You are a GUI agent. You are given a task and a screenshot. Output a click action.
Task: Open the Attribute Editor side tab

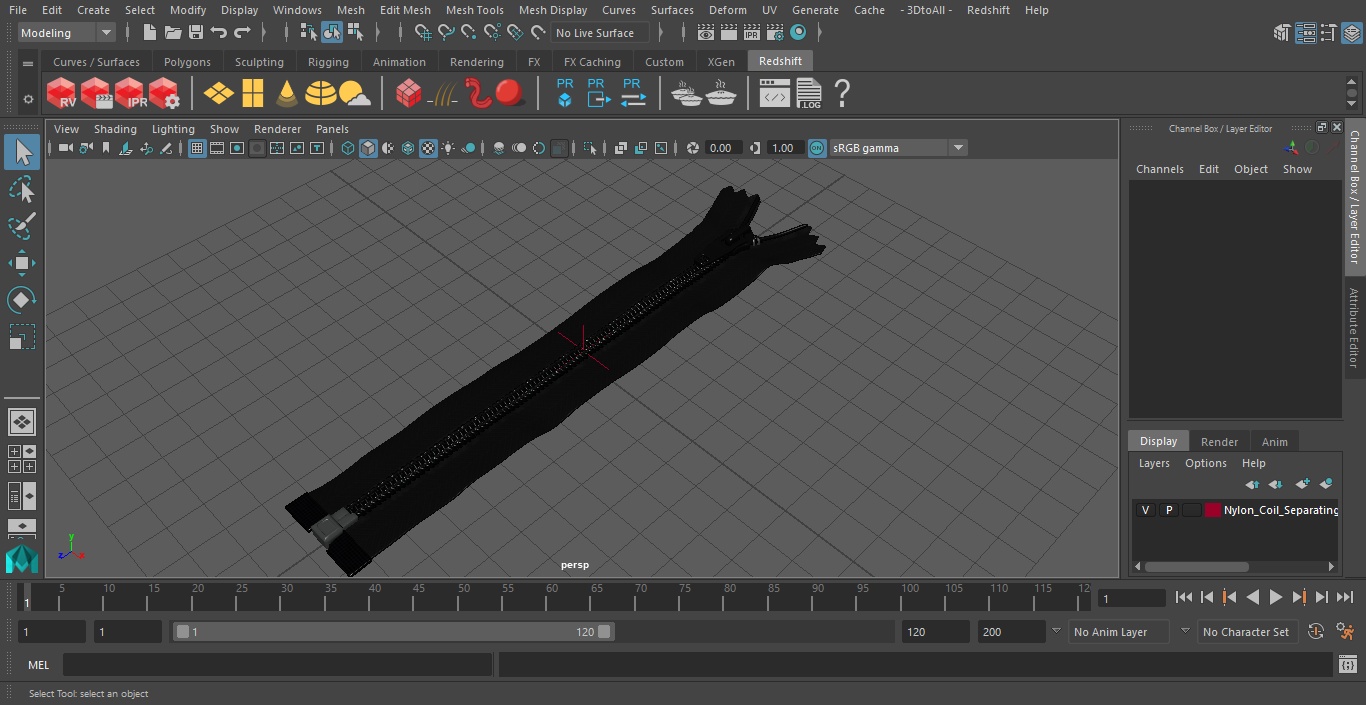[x=1355, y=327]
